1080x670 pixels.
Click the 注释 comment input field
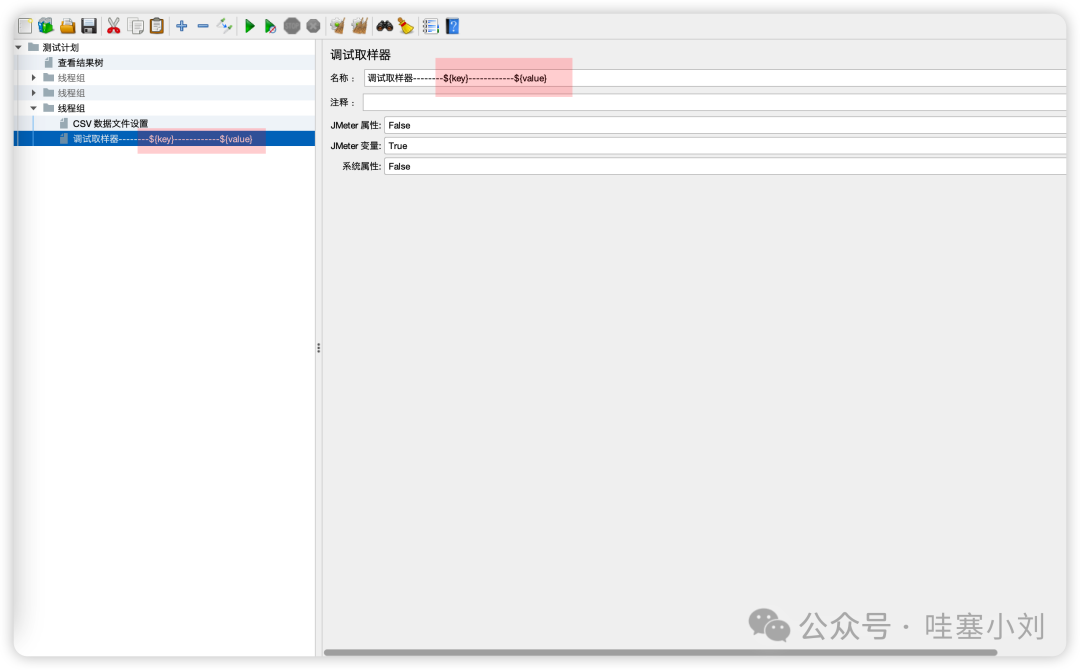(715, 102)
